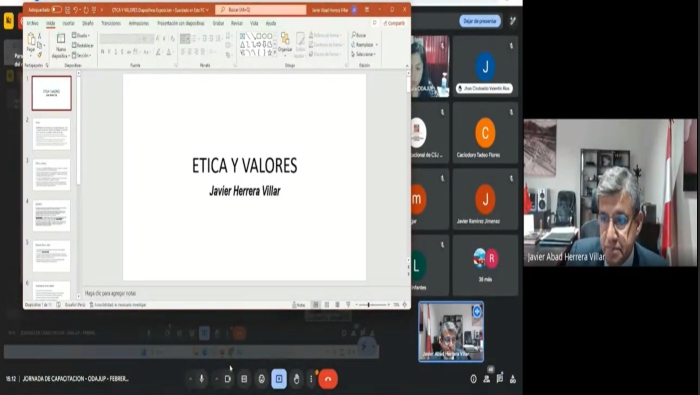
Task: Expand microphone options arrow
Action: tap(190, 379)
